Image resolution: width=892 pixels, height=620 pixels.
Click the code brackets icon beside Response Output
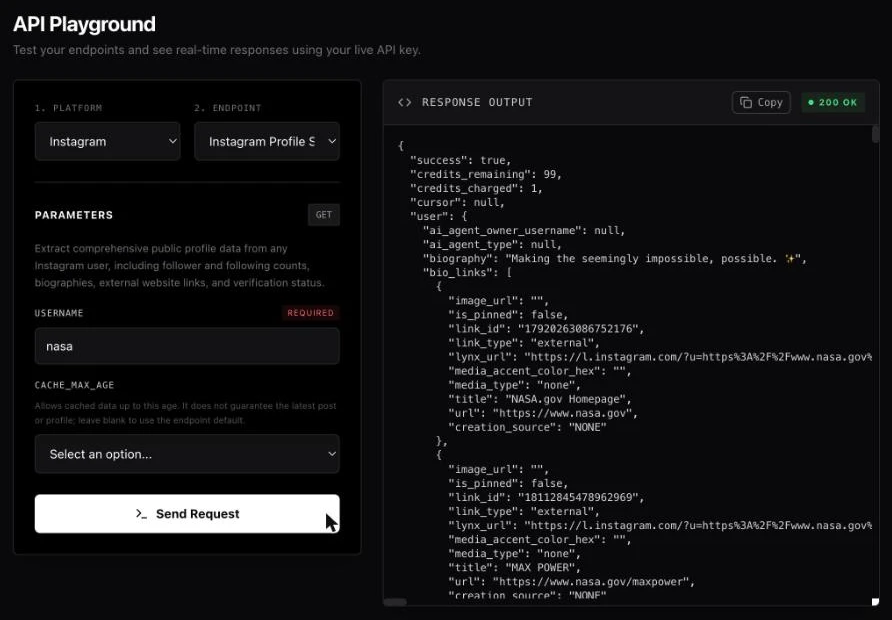click(x=404, y=102)
